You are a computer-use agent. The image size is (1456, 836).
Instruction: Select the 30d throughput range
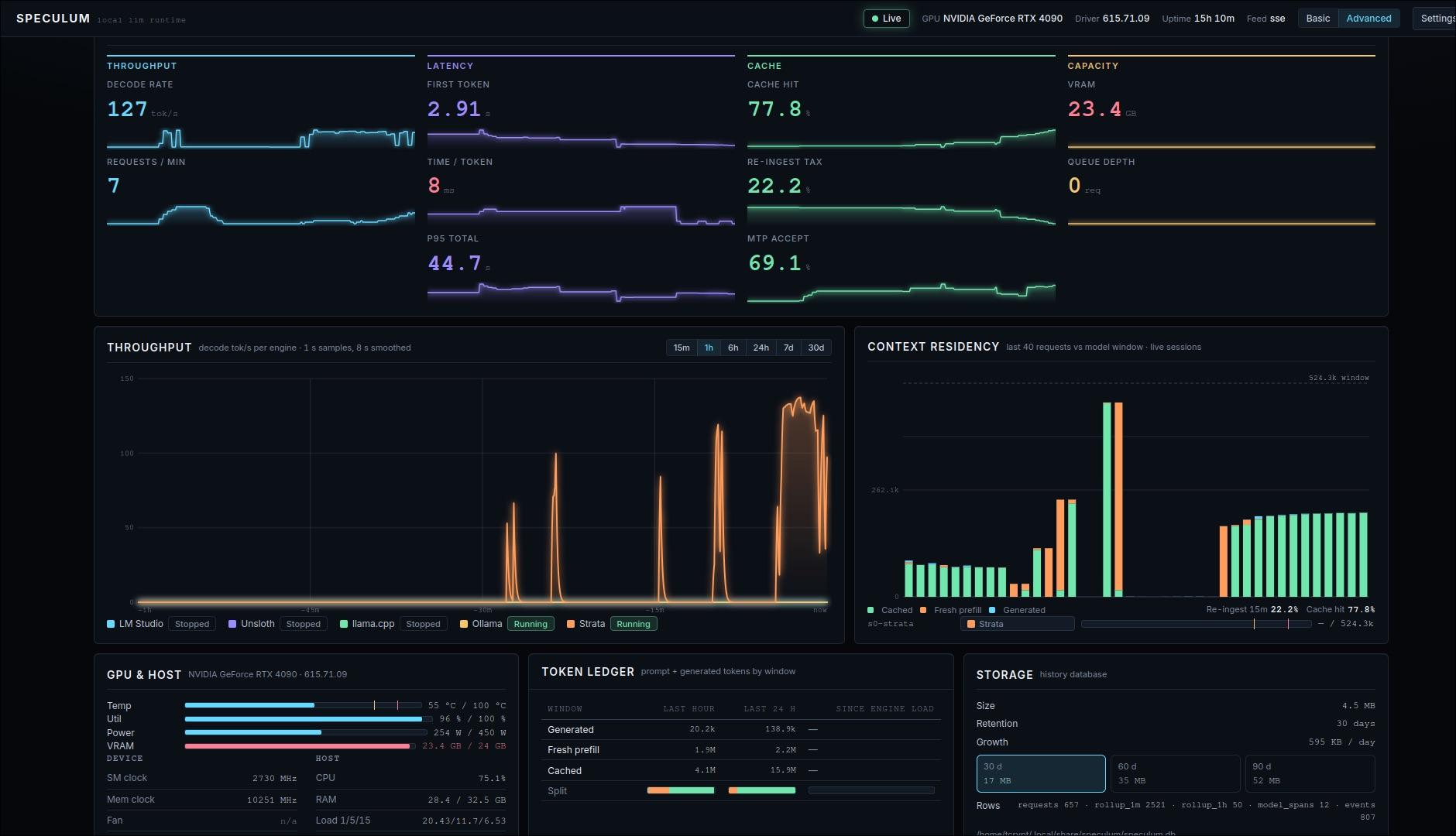pos(816,348)
